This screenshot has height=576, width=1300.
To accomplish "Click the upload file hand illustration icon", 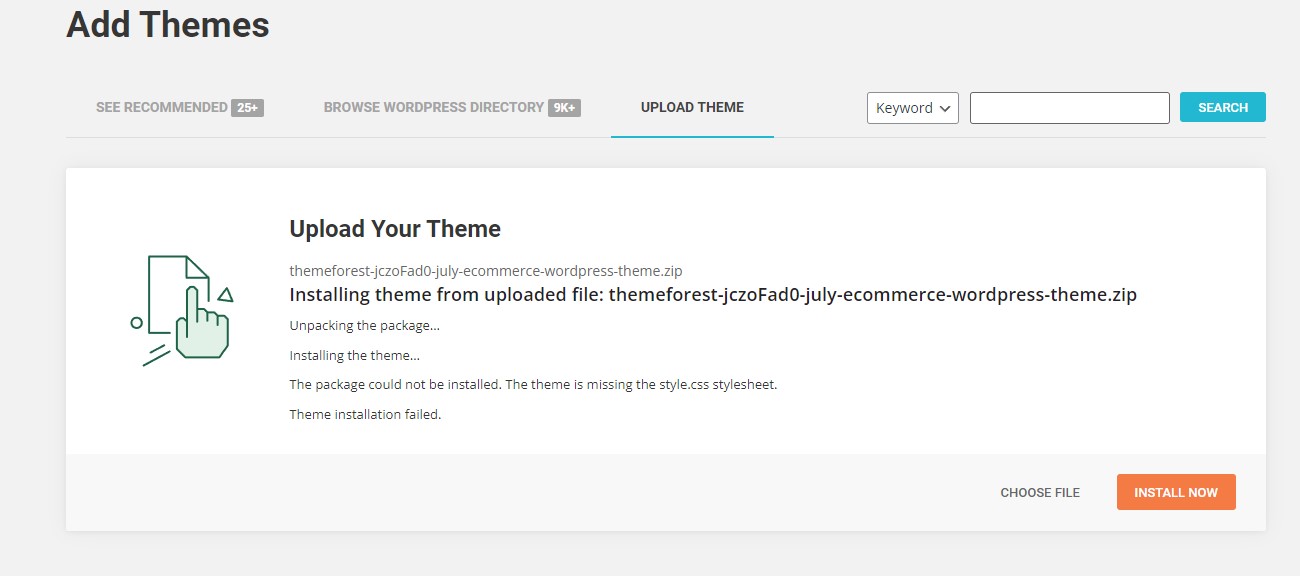I will coord(185,310).
